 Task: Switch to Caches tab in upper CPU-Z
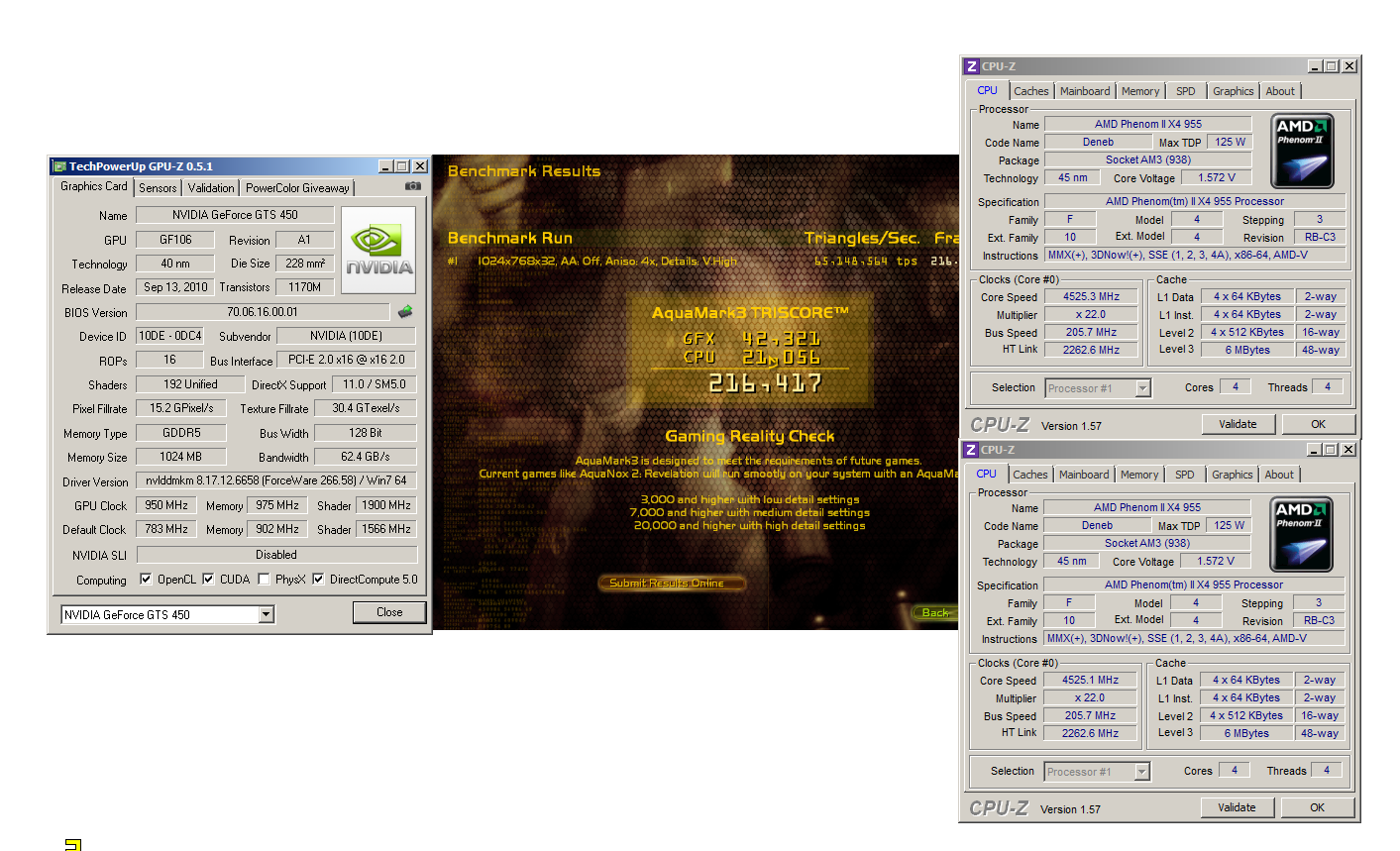point(1031,91)
